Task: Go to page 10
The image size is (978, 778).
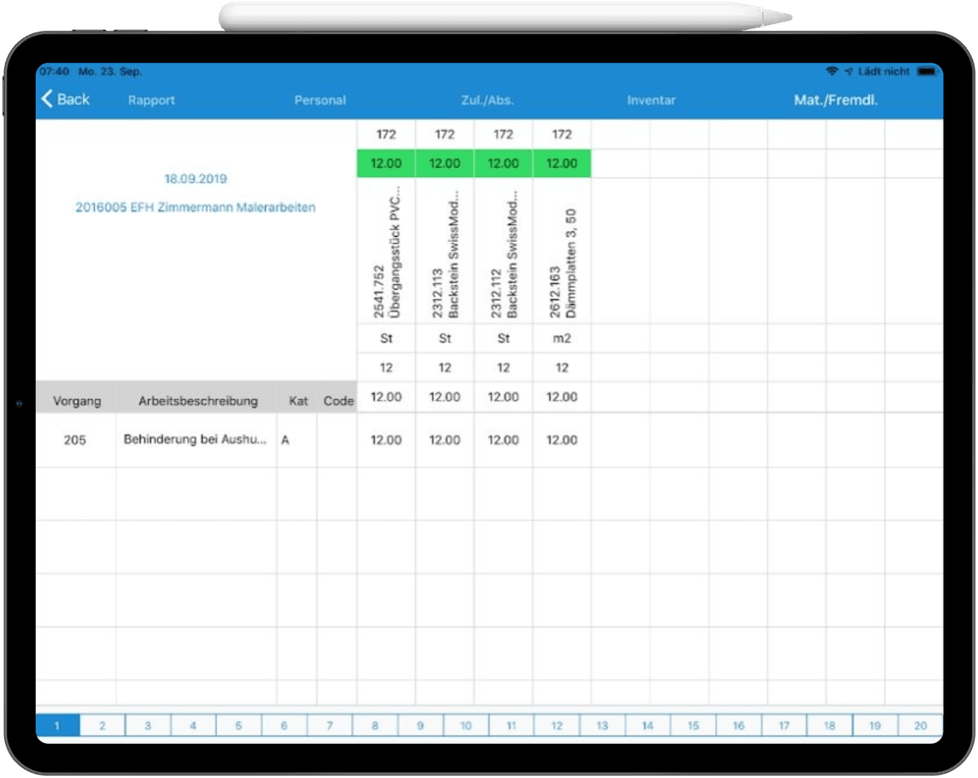Action: pos(466,726)
